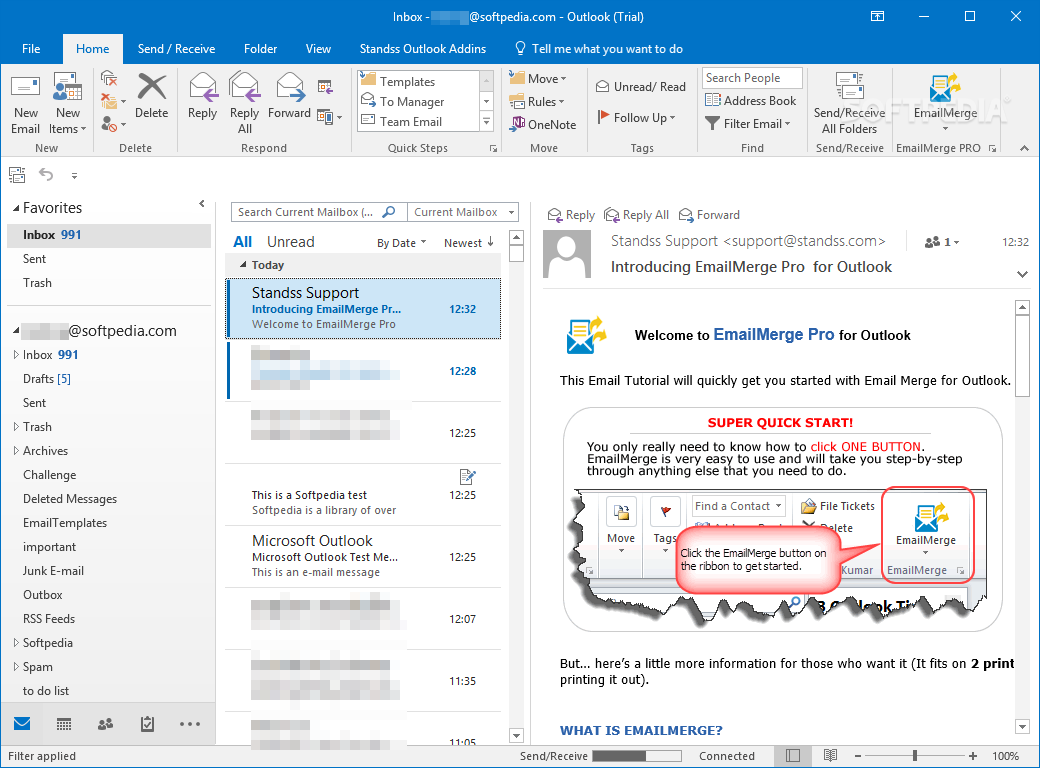Collapse the Today group header
Screen dimensions: 1040x768
[243, 265]
